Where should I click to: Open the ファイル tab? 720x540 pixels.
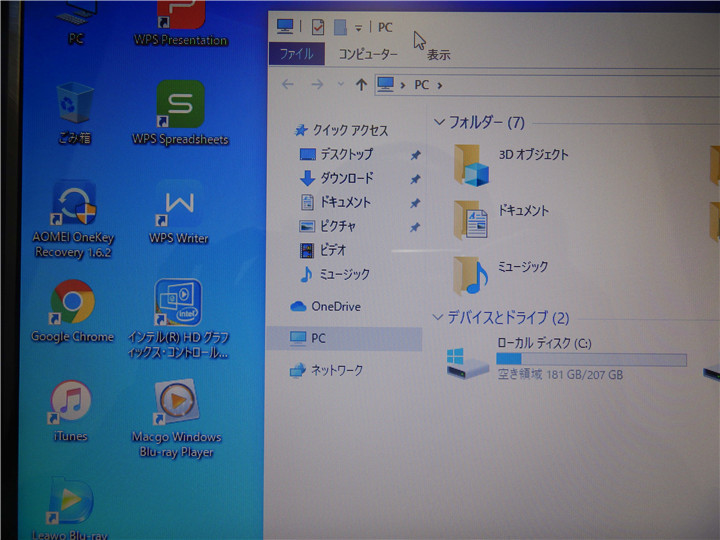pyautogui.click(x=297, y=54)
